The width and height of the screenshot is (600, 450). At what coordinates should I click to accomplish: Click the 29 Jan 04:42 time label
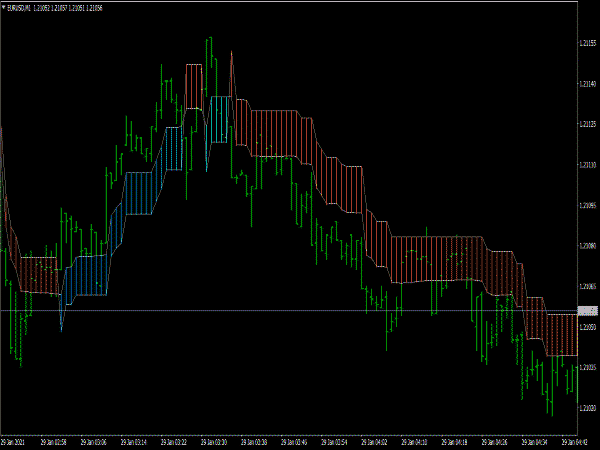pos(574,442)
